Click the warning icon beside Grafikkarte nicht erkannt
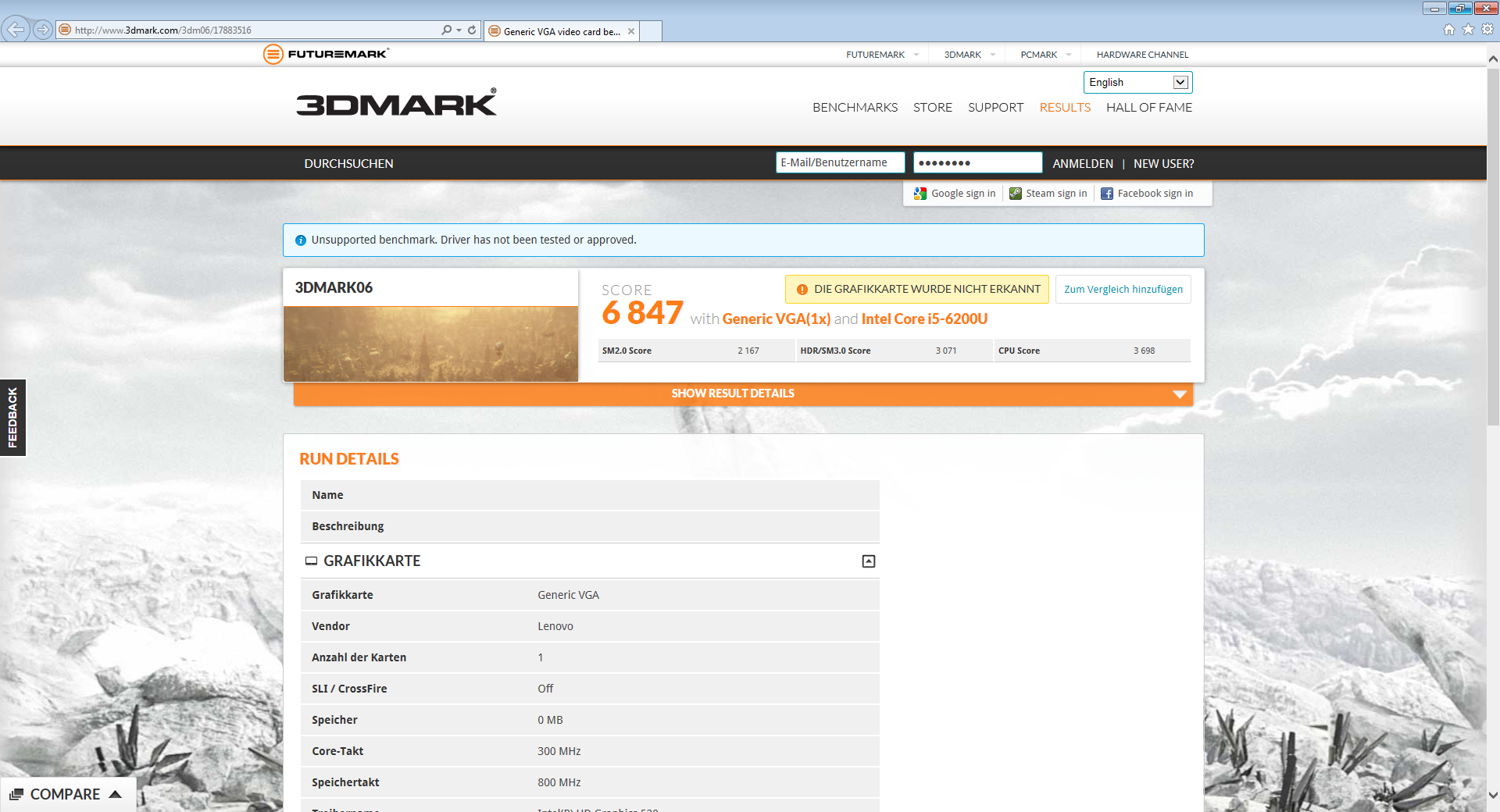The image size is (1500, 812). point(802,290)
